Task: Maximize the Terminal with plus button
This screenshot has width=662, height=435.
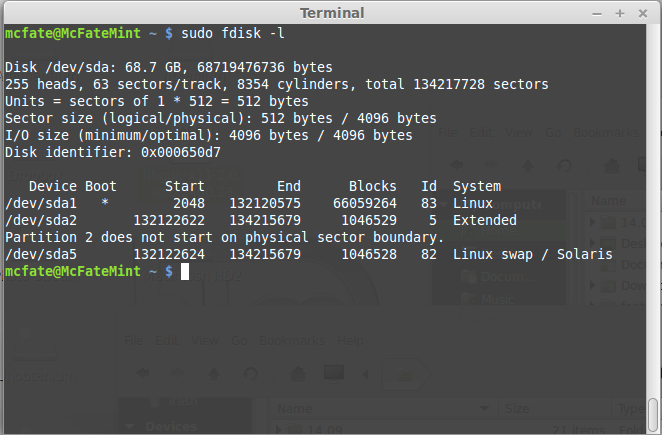Action: pyautogui.click(x=621, y=13)
